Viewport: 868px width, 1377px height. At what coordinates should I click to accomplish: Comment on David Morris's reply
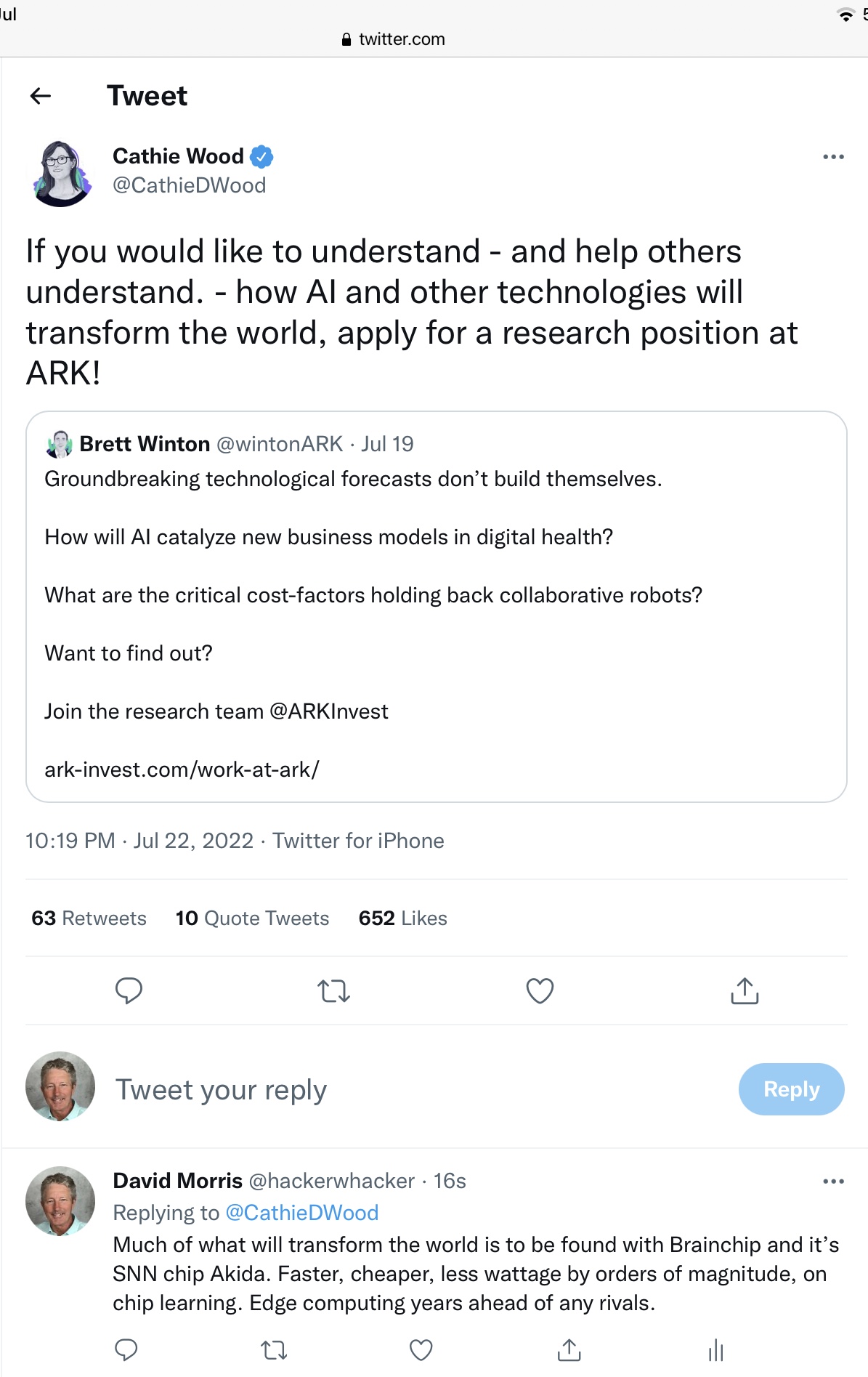click(x=126, y=1349)
